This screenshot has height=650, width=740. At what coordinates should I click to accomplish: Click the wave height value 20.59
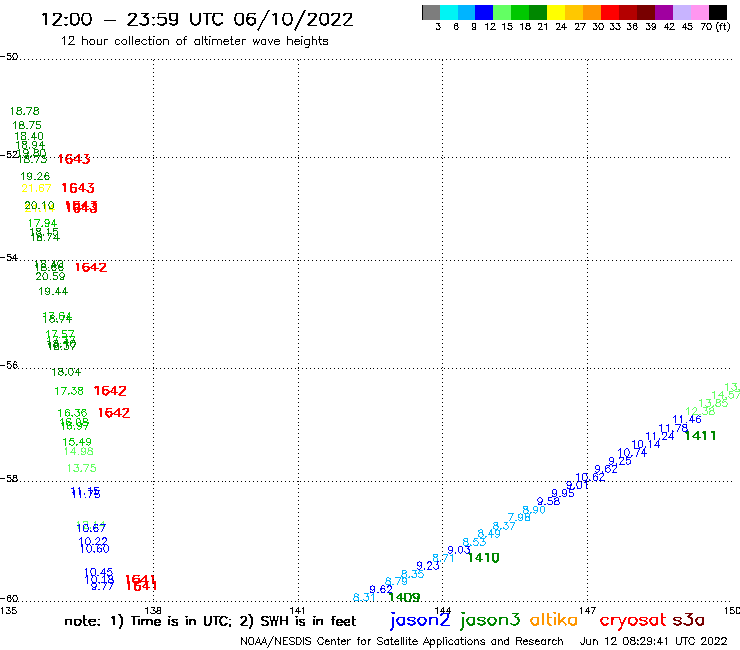pos(50,277)
